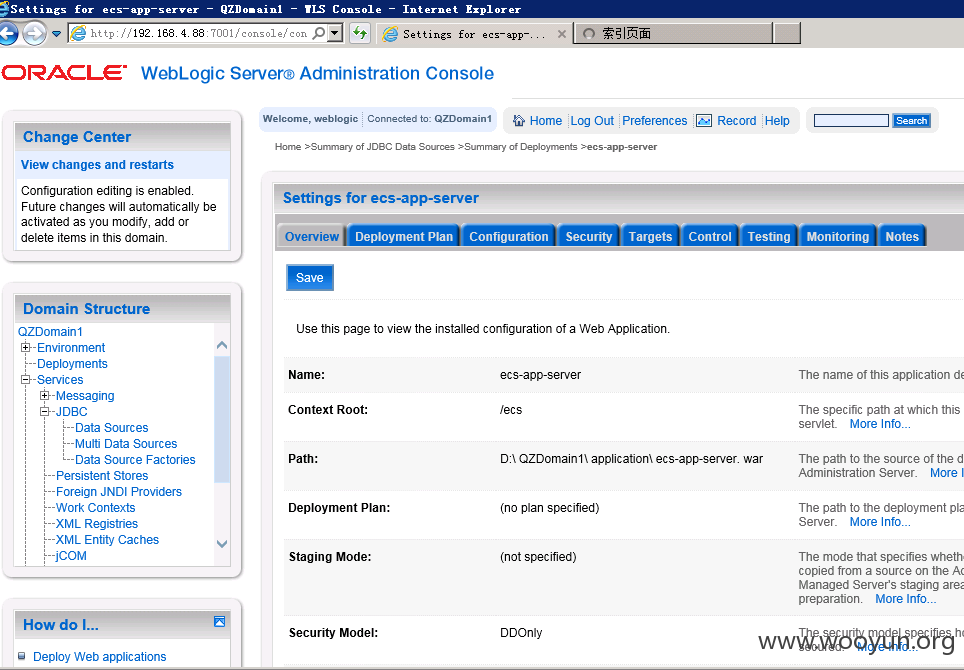Click the search magnifier in address bar

coord(318,33)
